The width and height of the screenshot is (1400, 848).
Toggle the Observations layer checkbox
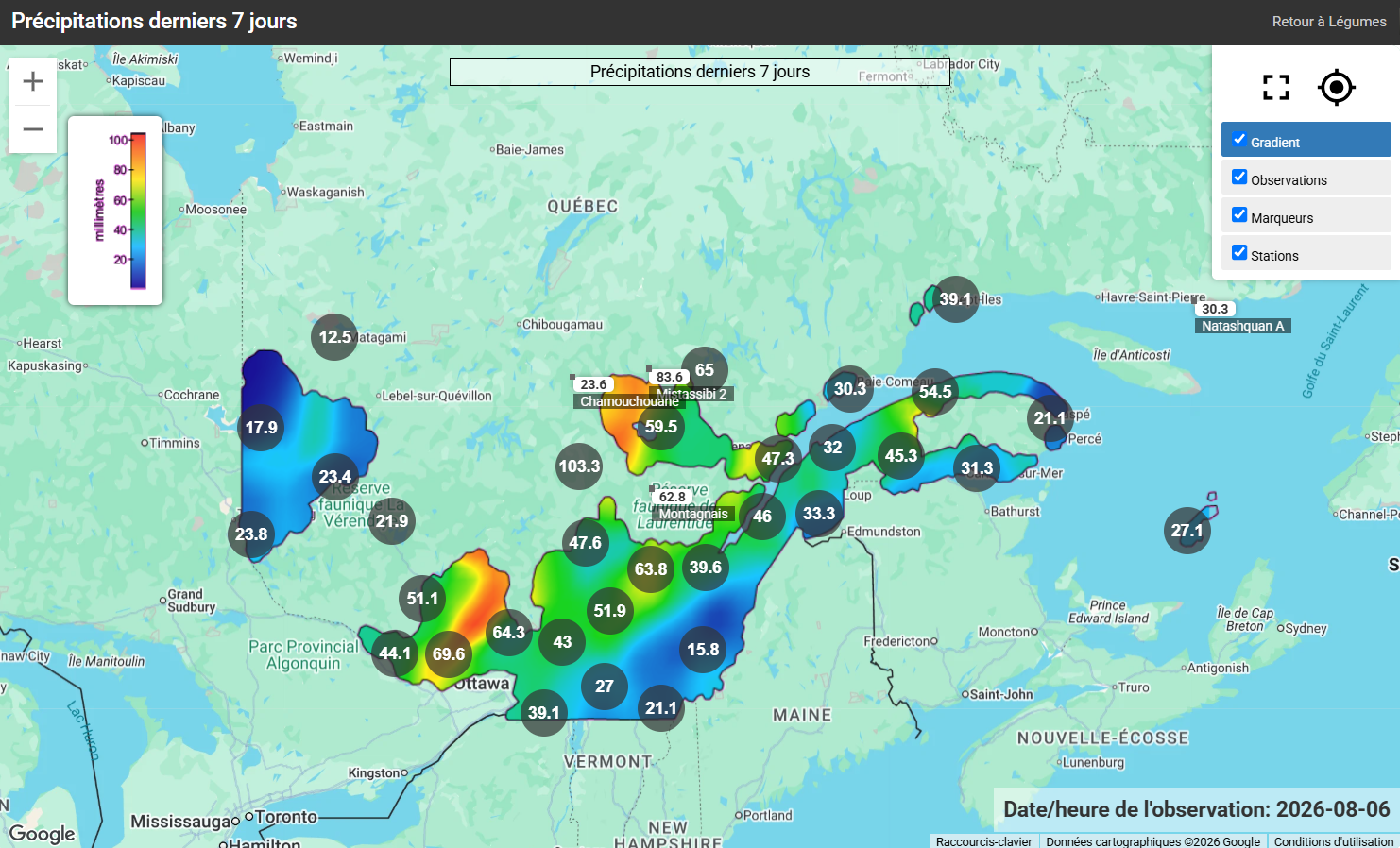[x=1239, y=178]
